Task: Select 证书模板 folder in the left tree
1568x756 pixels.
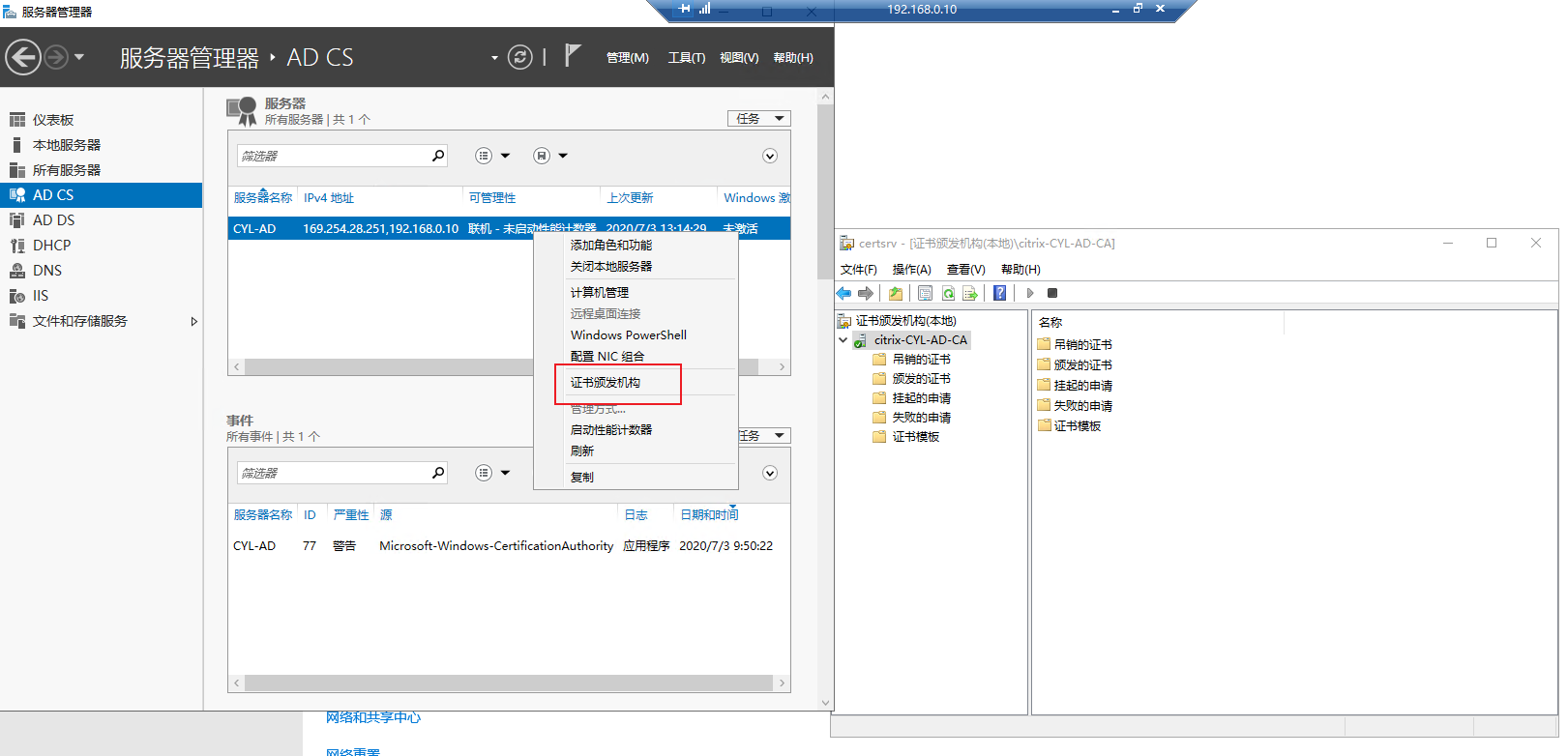Action: tap(915, 437)
